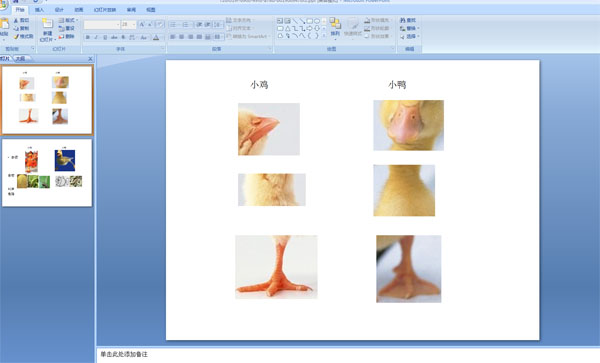This screenshot has width=600, height=363.
Task: Click the Delete (删除) slide button
Action: click(x=67, y=36)
